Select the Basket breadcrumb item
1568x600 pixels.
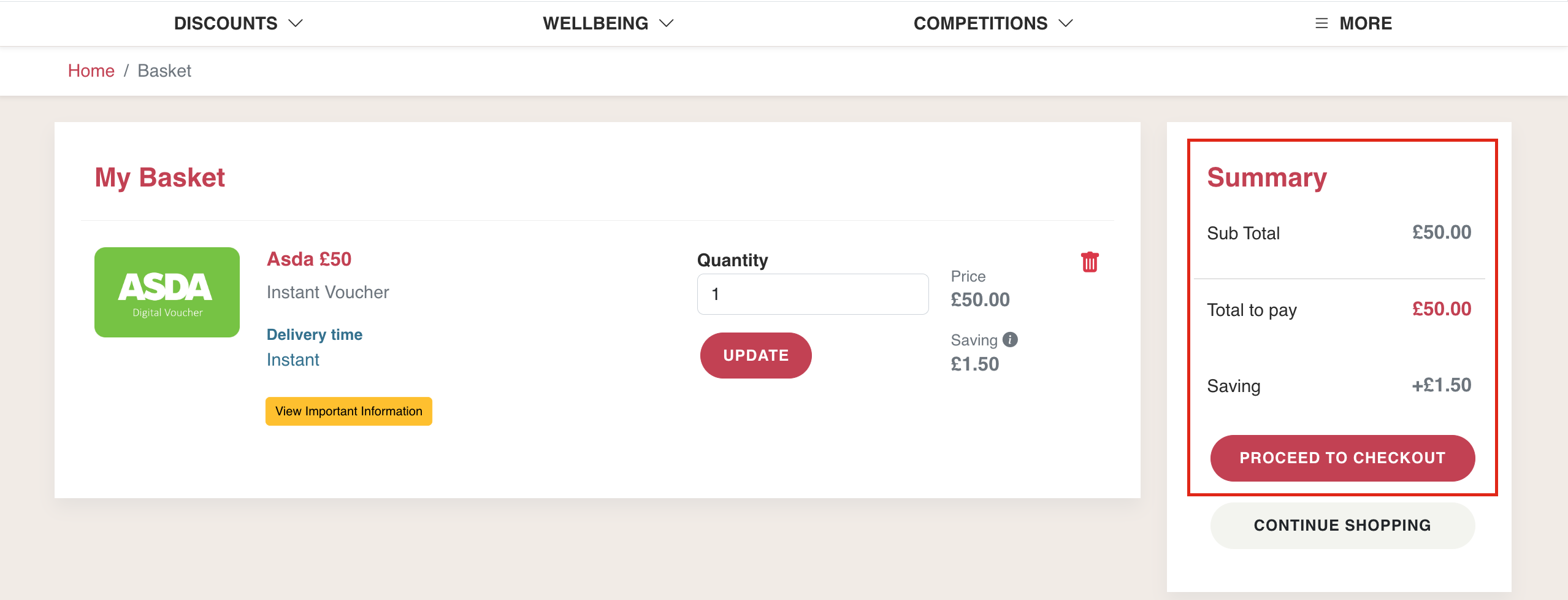[x=164, y=71]
